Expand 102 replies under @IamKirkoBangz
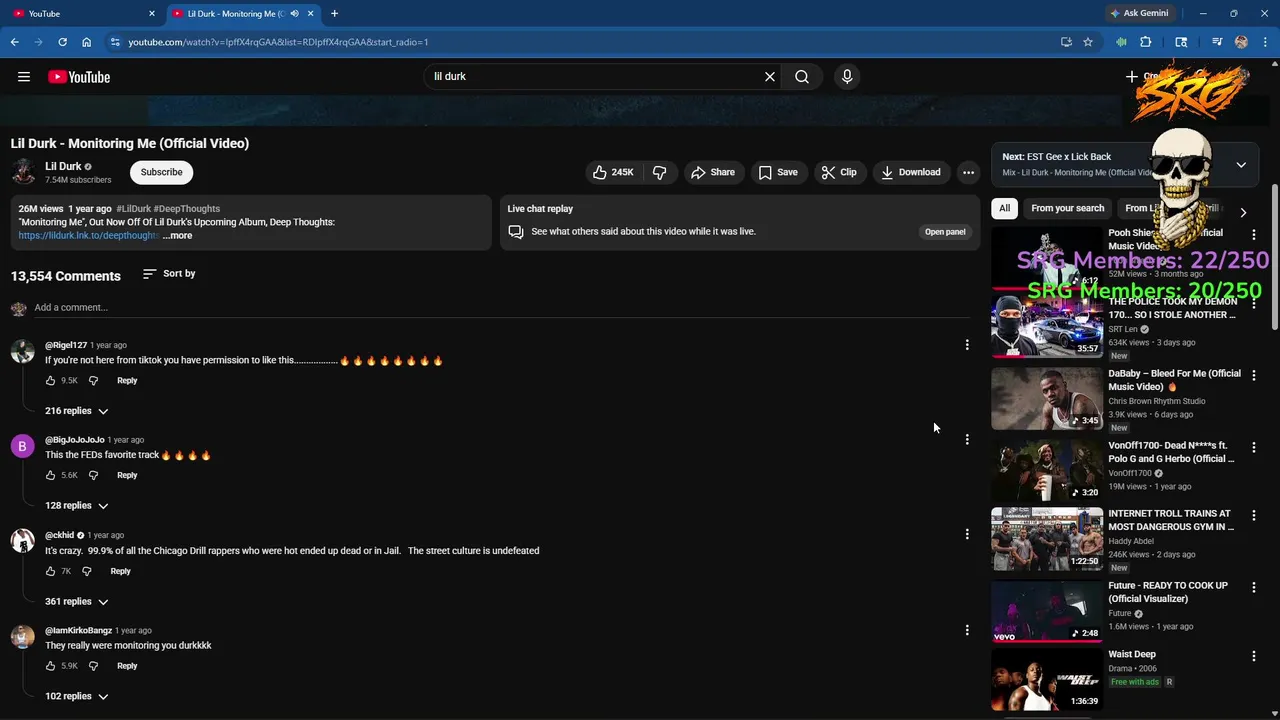This screenshot has width=1280, height=720. [x=76, y=697]
